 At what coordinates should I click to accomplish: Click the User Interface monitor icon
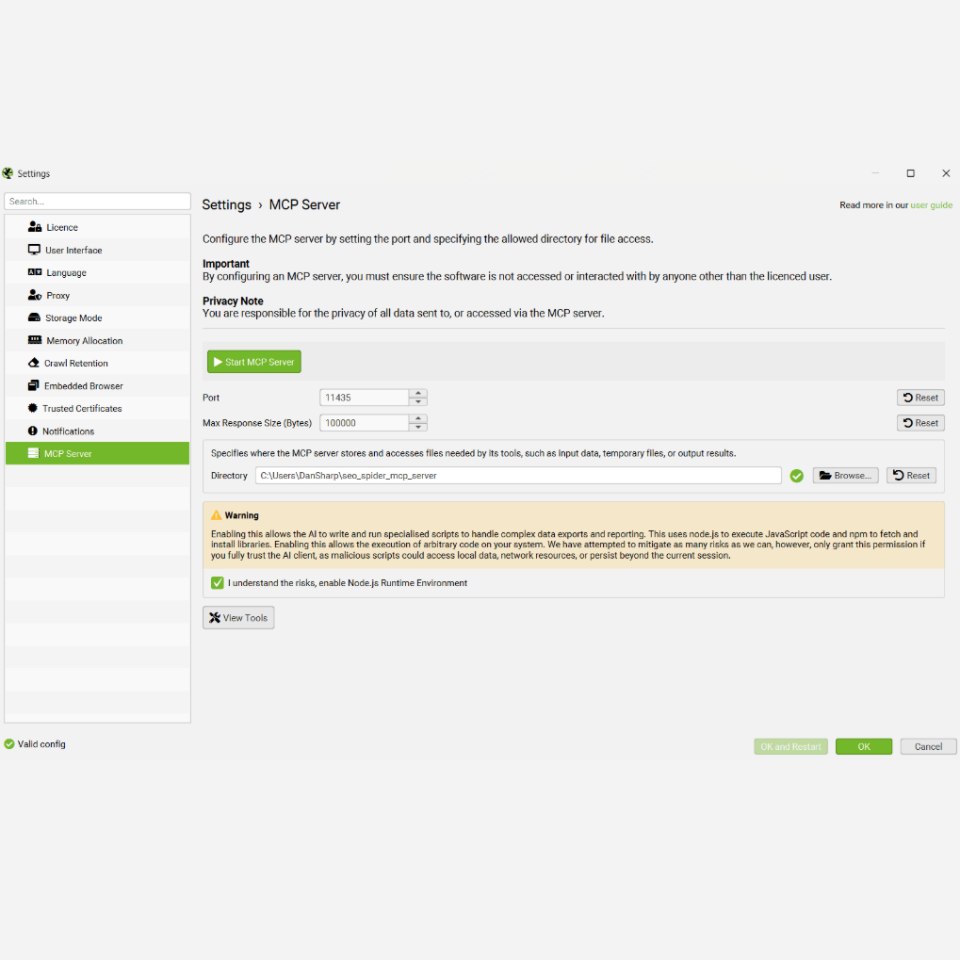(x=34, y=249)
